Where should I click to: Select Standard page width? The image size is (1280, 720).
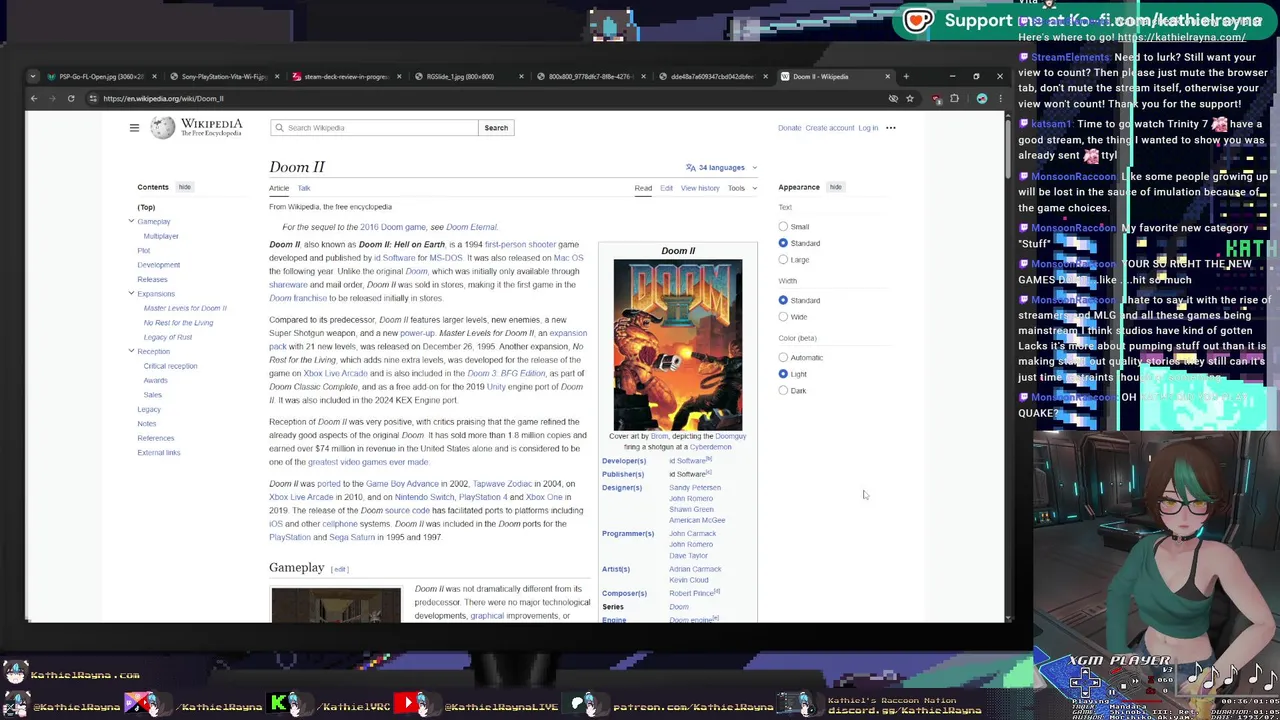coord(783,300)
